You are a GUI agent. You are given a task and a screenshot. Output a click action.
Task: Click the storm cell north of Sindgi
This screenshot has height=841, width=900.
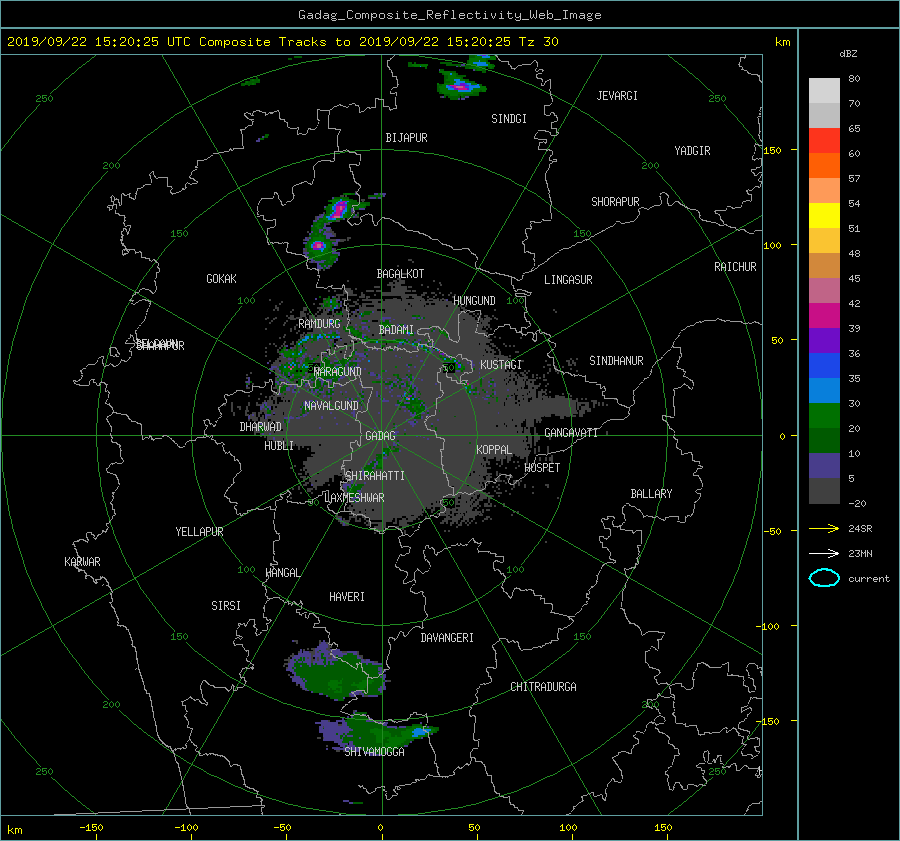click(x=461, y=86)
